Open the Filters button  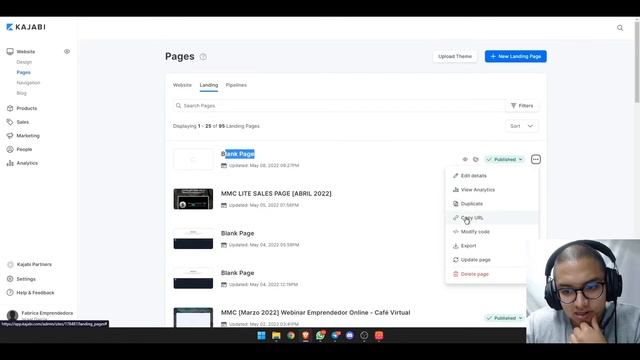[x=522, y=106]
